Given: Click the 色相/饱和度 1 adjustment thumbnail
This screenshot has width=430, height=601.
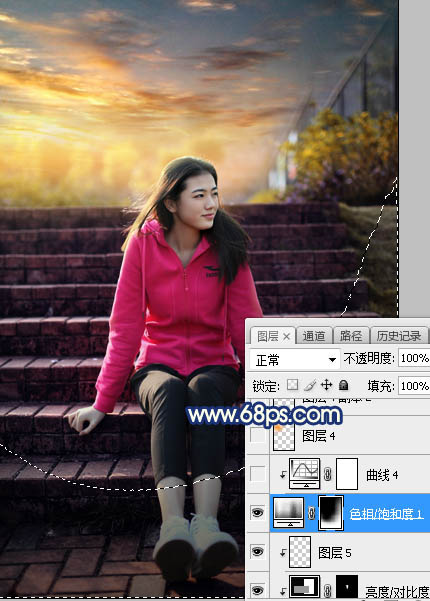Looking at the screenshot, I should pos(289,512).
